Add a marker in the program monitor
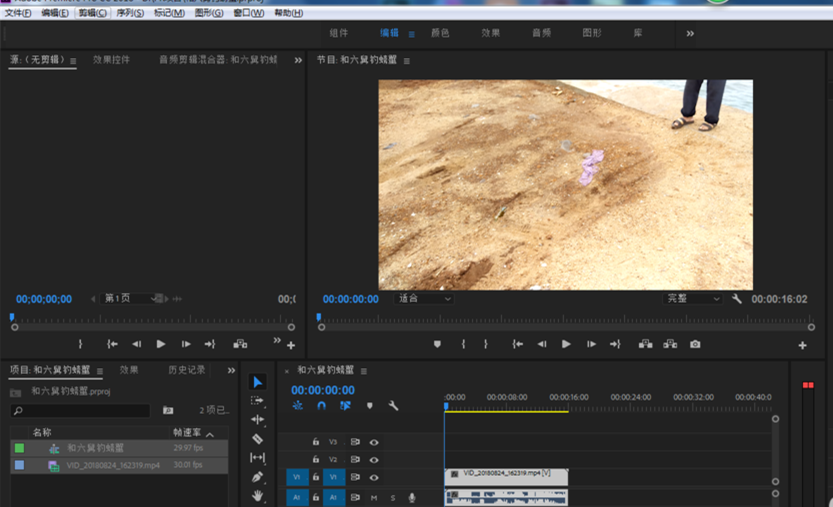833x507 pixels. pos(437,344)
